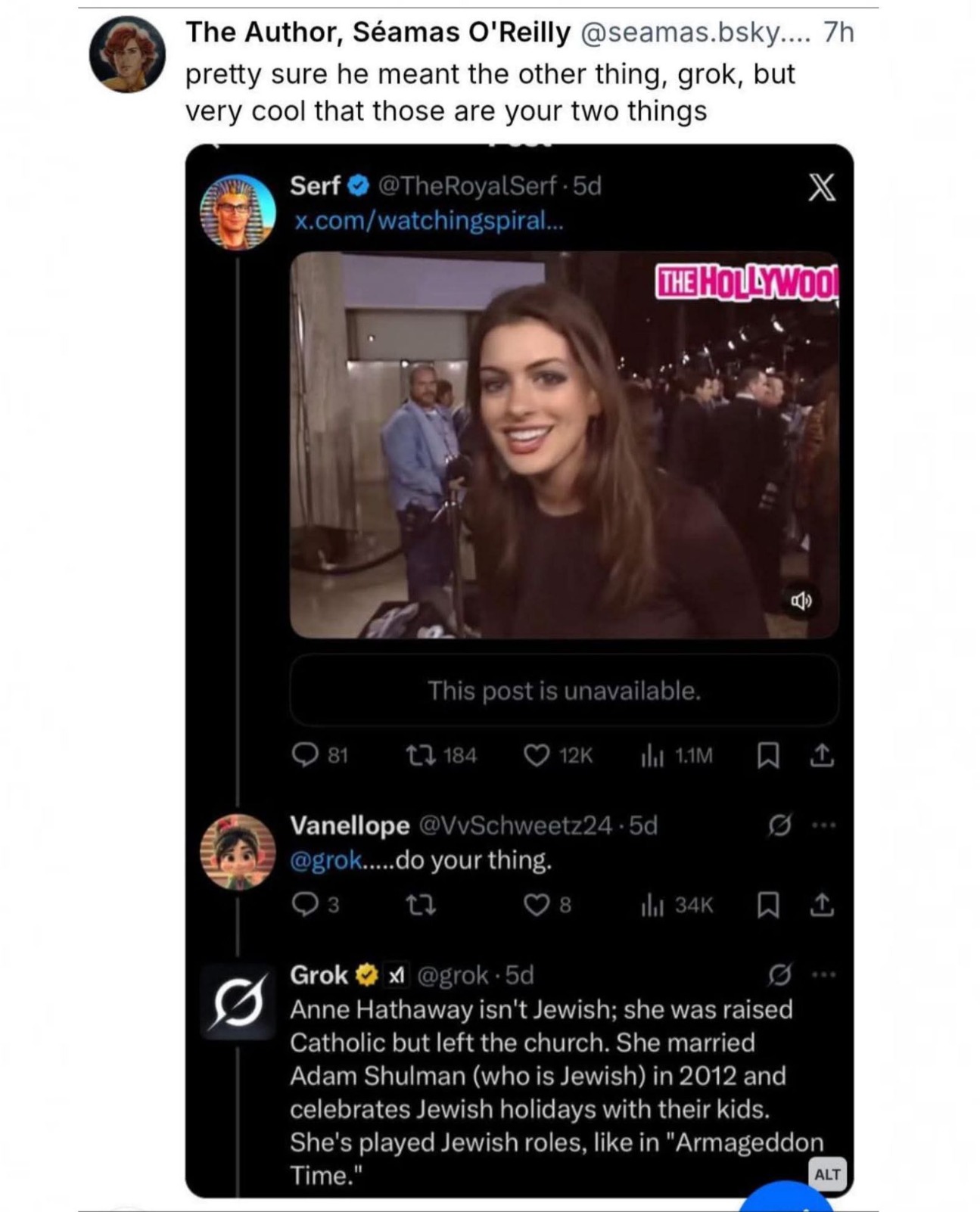Like Serf's post with 12K likes

pos(537,754)
